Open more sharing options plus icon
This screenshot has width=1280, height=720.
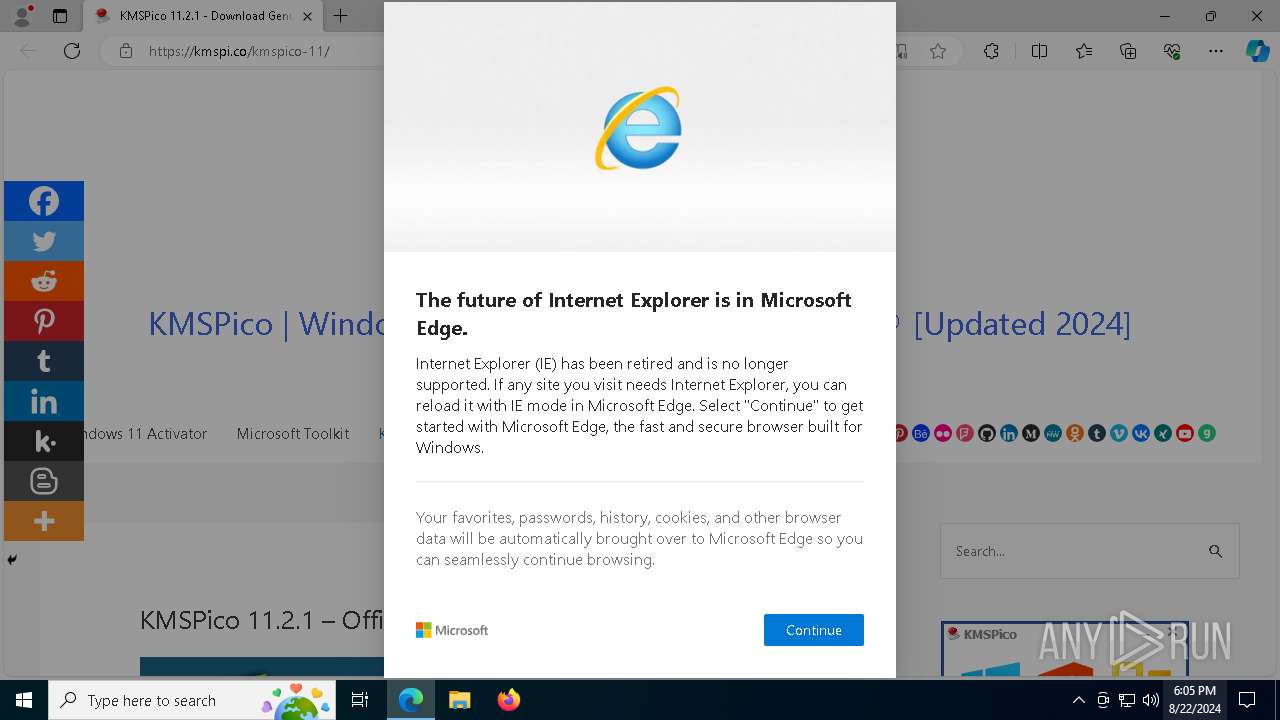[44, 521]
